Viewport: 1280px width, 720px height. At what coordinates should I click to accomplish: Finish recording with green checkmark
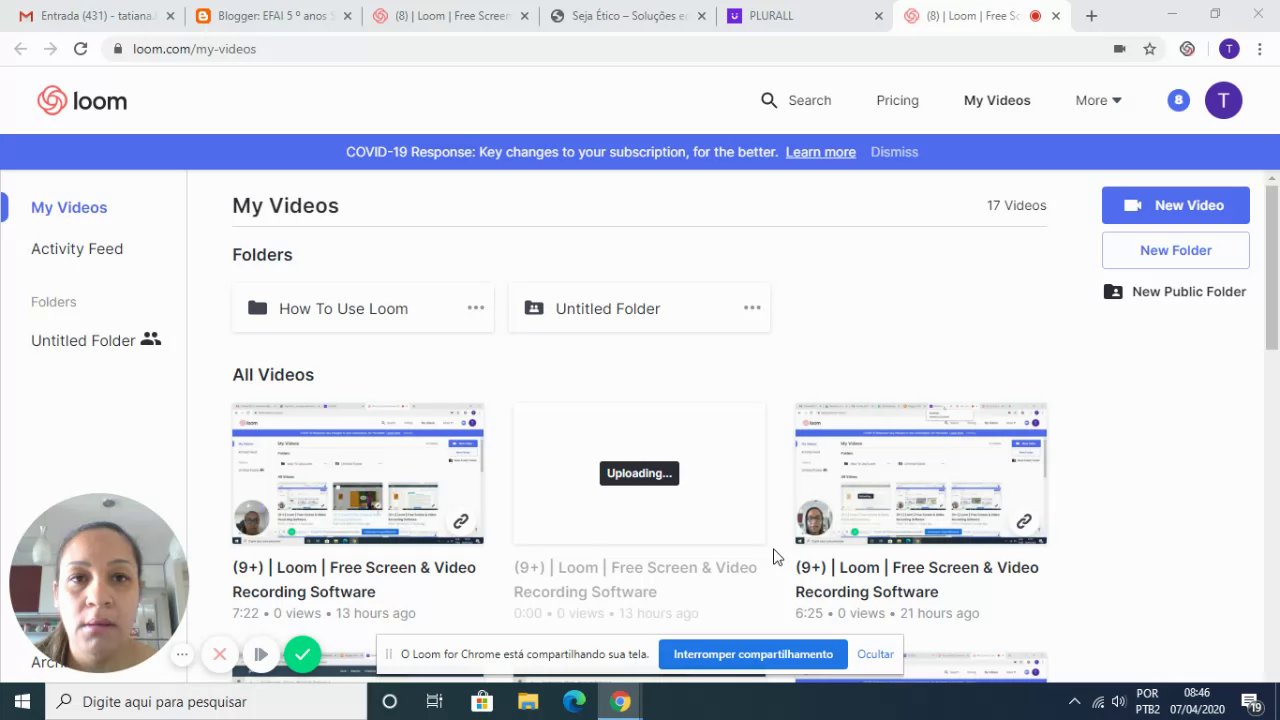302,654
